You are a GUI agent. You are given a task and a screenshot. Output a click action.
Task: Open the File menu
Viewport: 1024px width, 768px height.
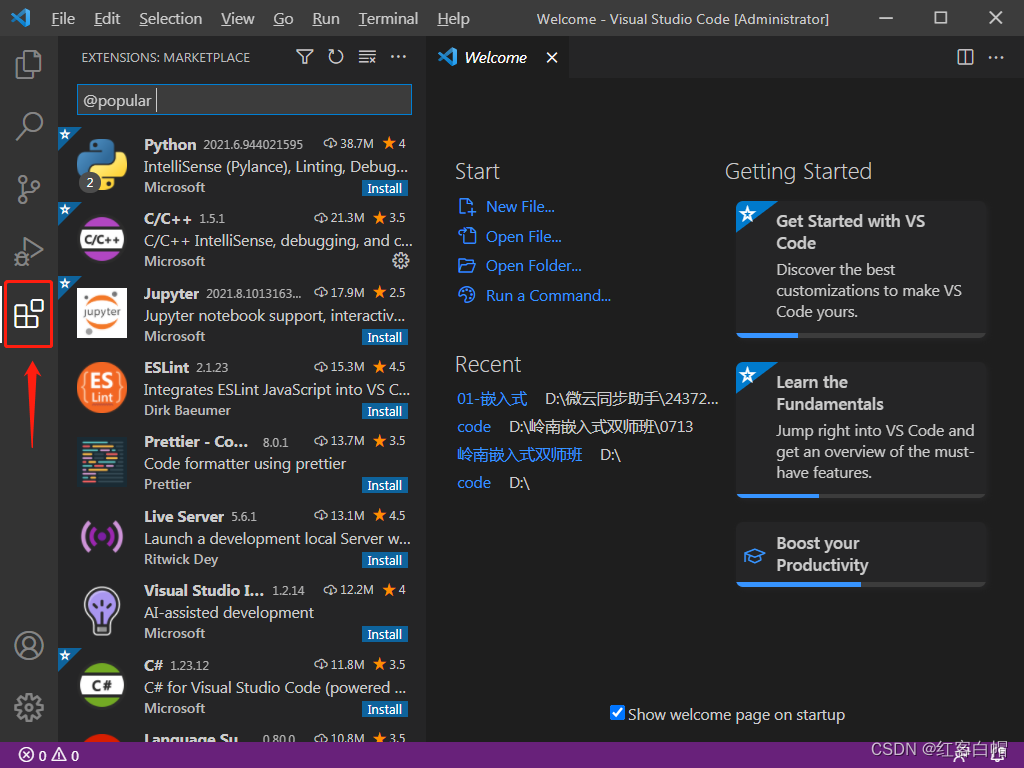[63, 19]
